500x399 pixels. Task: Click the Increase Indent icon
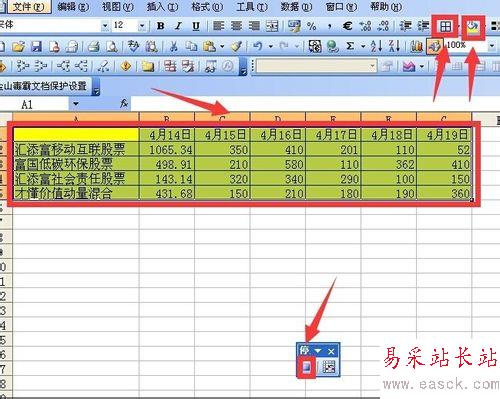tap(423, 26)
